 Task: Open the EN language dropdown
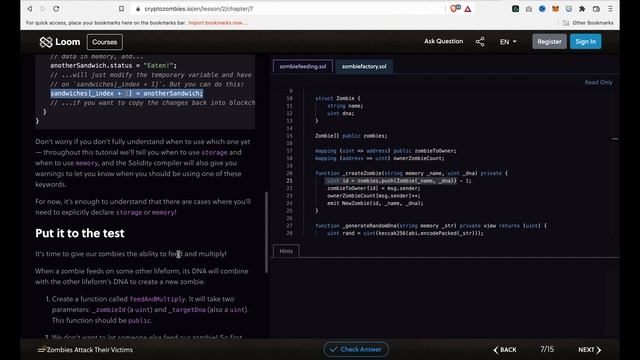(508, 42)
